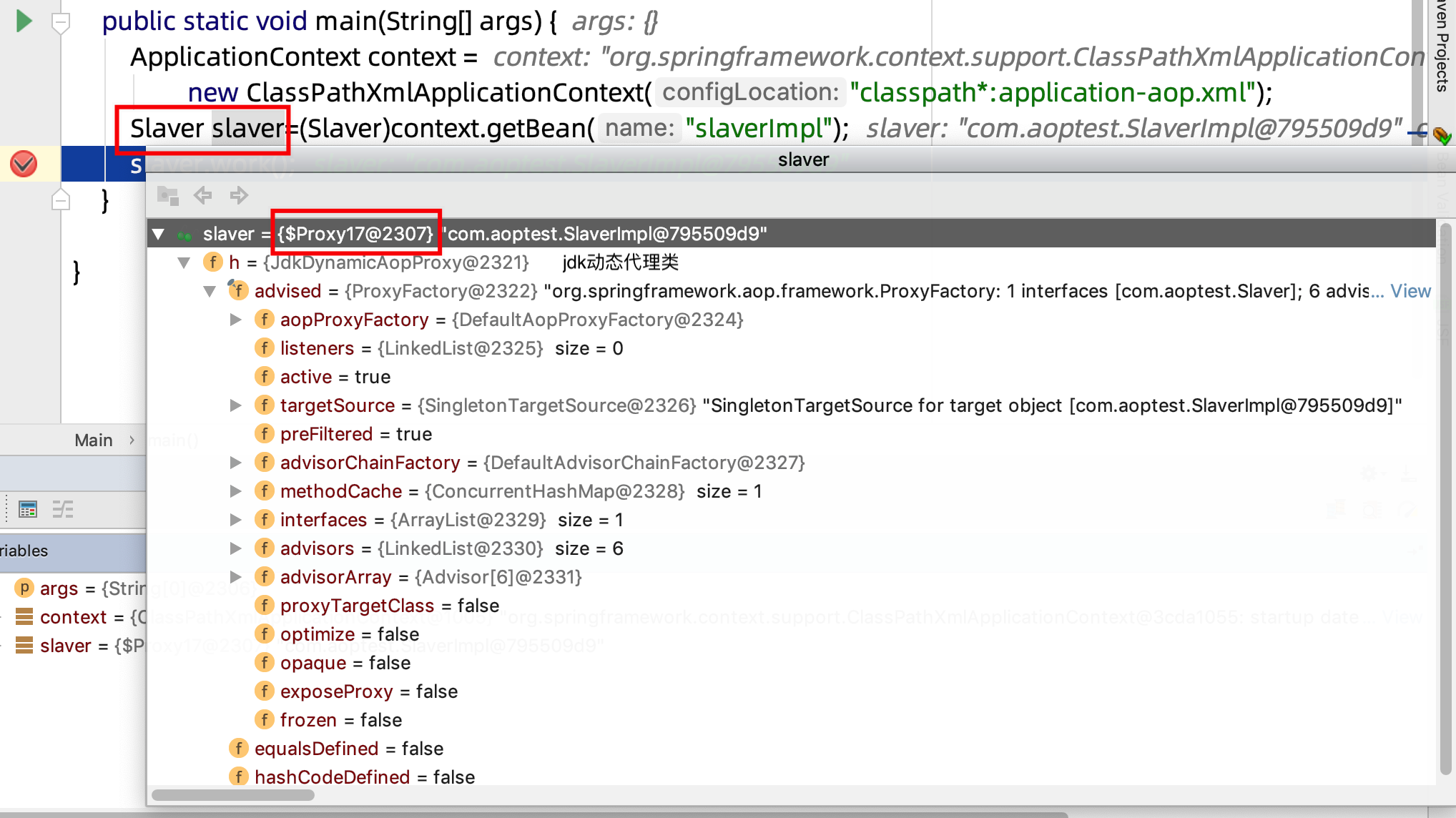This screenshot has width=1456, height=818.
Task: Open the View link for advised value
Action: click(1410, 291)
